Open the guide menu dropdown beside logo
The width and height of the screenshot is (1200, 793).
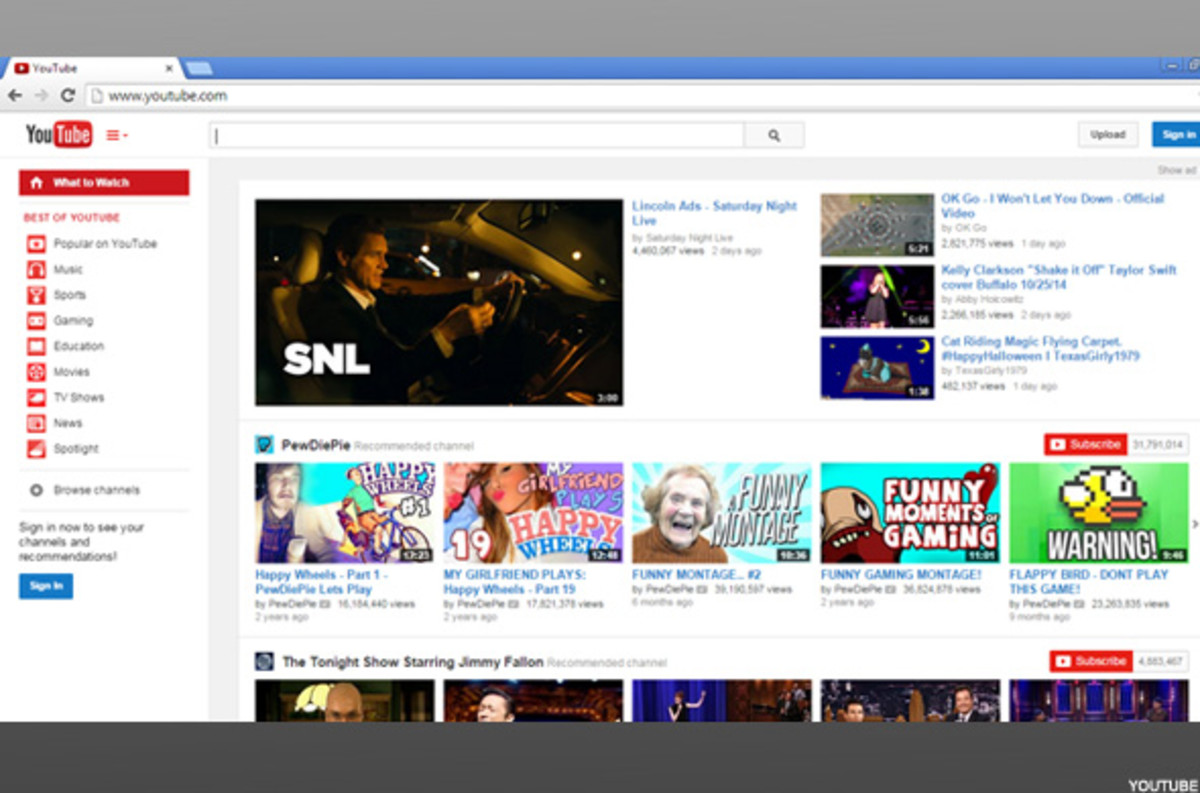(x=117, y=135)
